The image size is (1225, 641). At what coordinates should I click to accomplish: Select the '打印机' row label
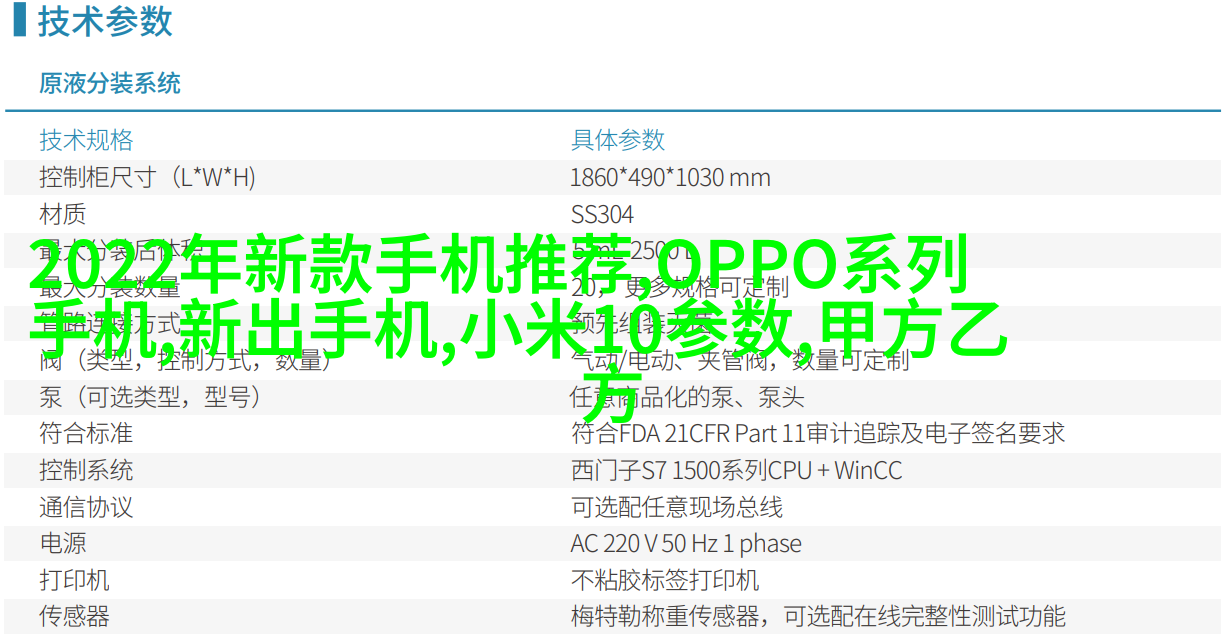pos(75,580)
